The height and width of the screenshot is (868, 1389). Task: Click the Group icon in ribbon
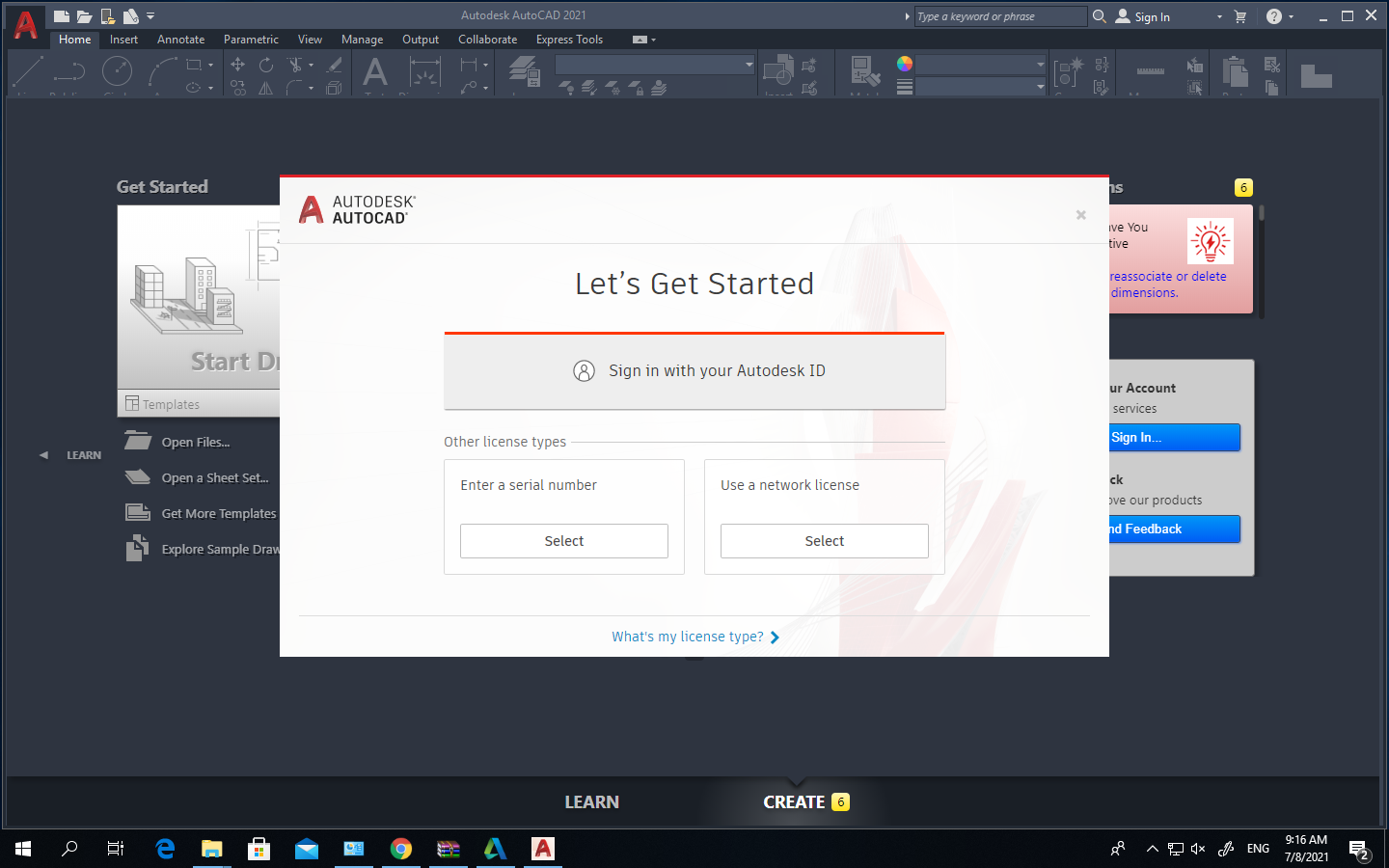(1068, 72)
